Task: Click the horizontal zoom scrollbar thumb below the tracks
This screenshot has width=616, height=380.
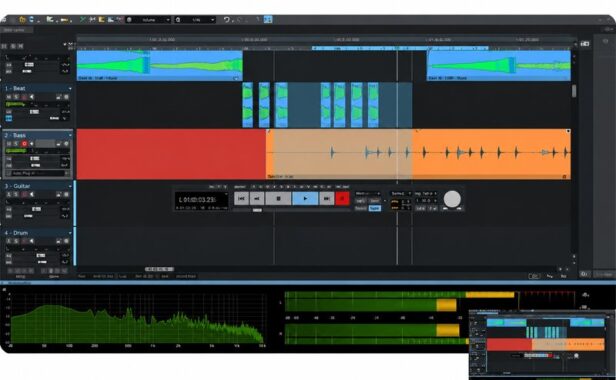Action: tap(159, 269)
